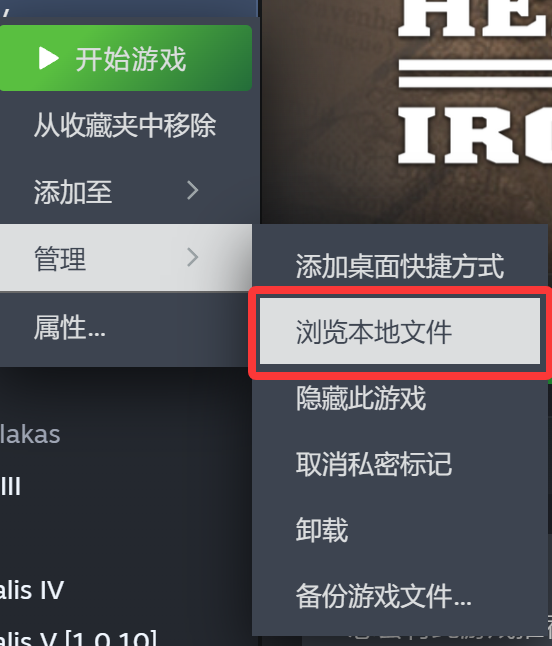Click 卸载 to uninstall the game

coord(400,530)
